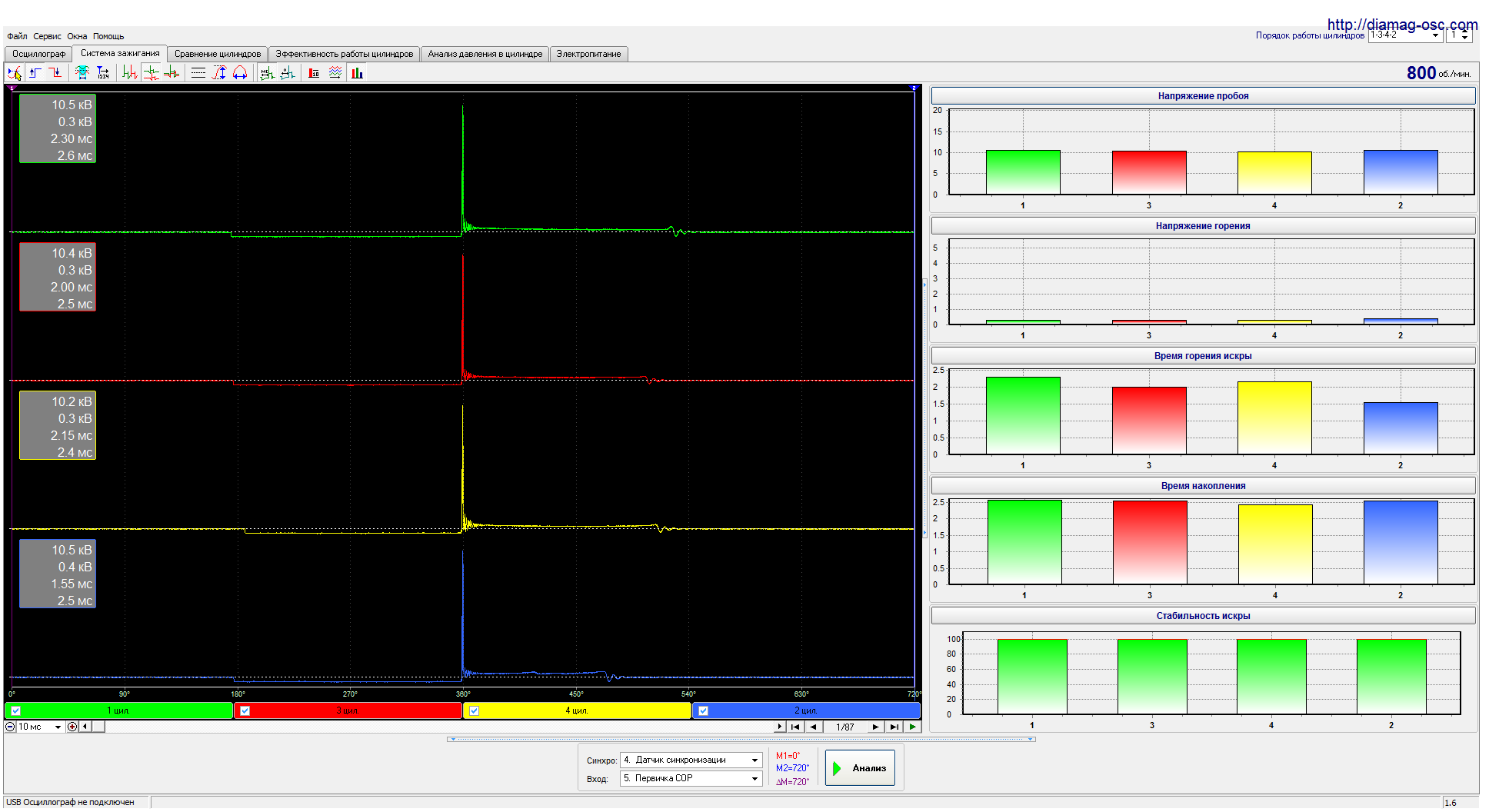Screen dimensions: 1489x812
Task: Open the 'Файл' menu
Action: [x=17, y=36]
